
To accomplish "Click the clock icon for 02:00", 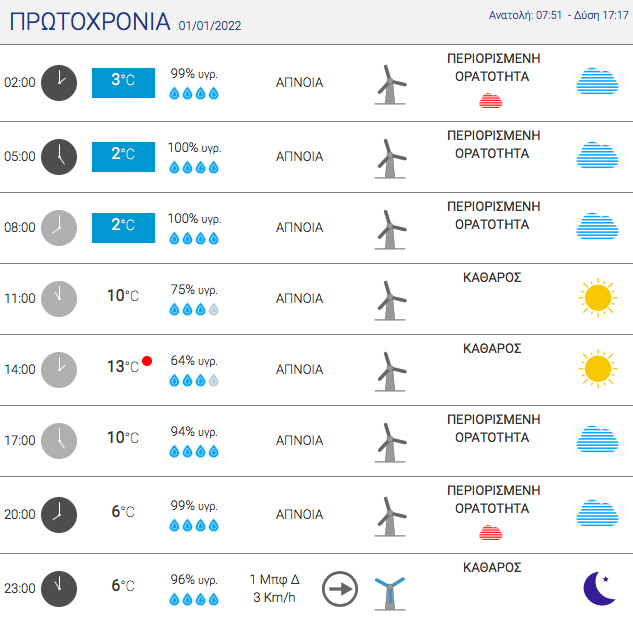I will point(59,83).
